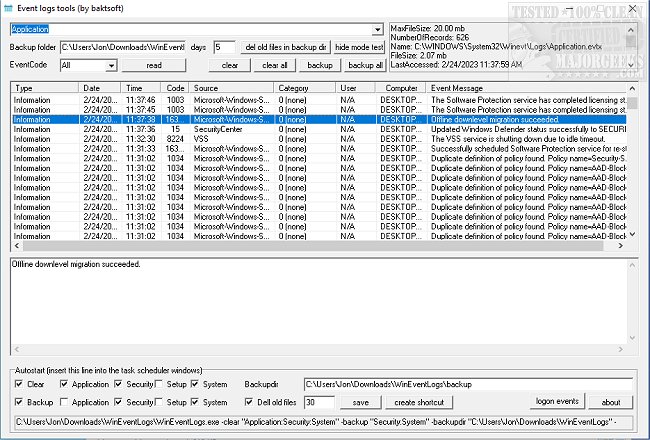Toggle the Clear checkbox
650x440 pixels.
[19, 384]
